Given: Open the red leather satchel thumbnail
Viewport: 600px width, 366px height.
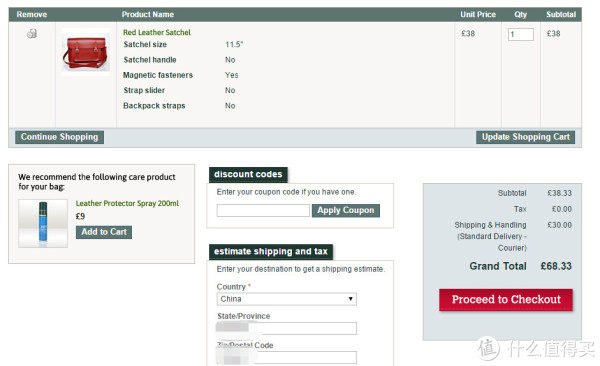Looking at the screenshot, I should pyautogui.click(x=86, y=52).
